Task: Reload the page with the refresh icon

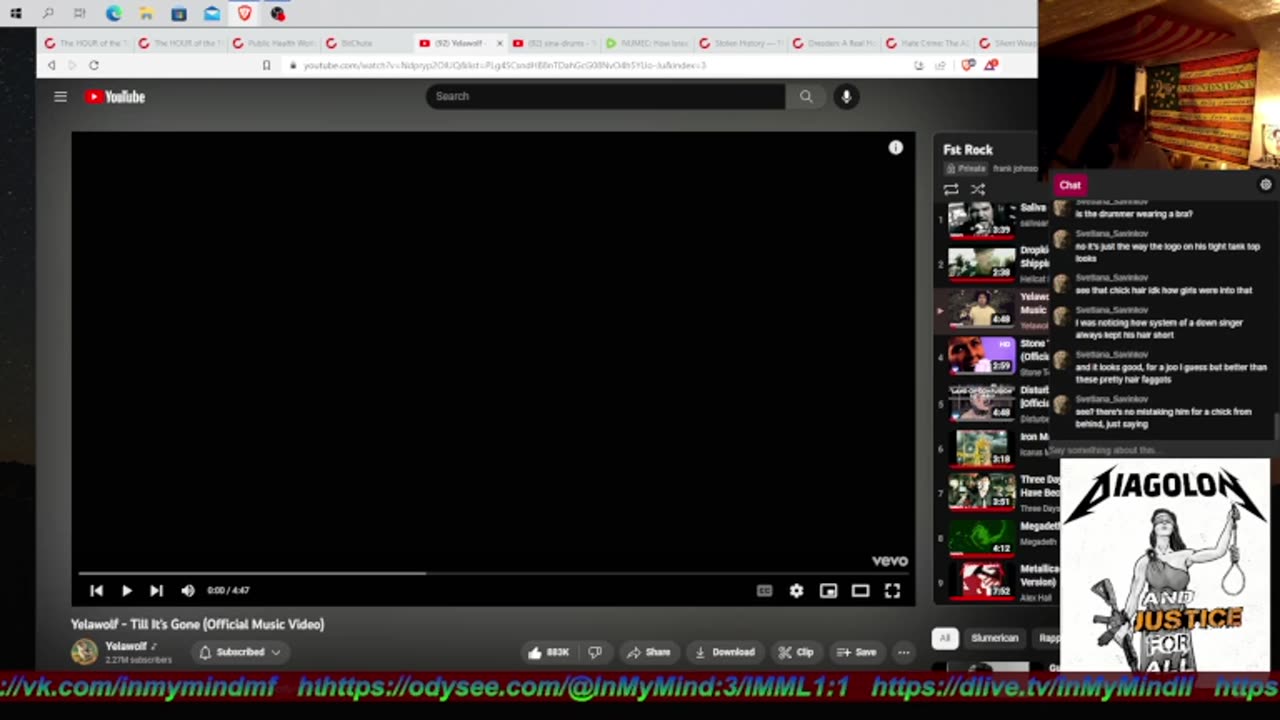Action: coord(93,65)
